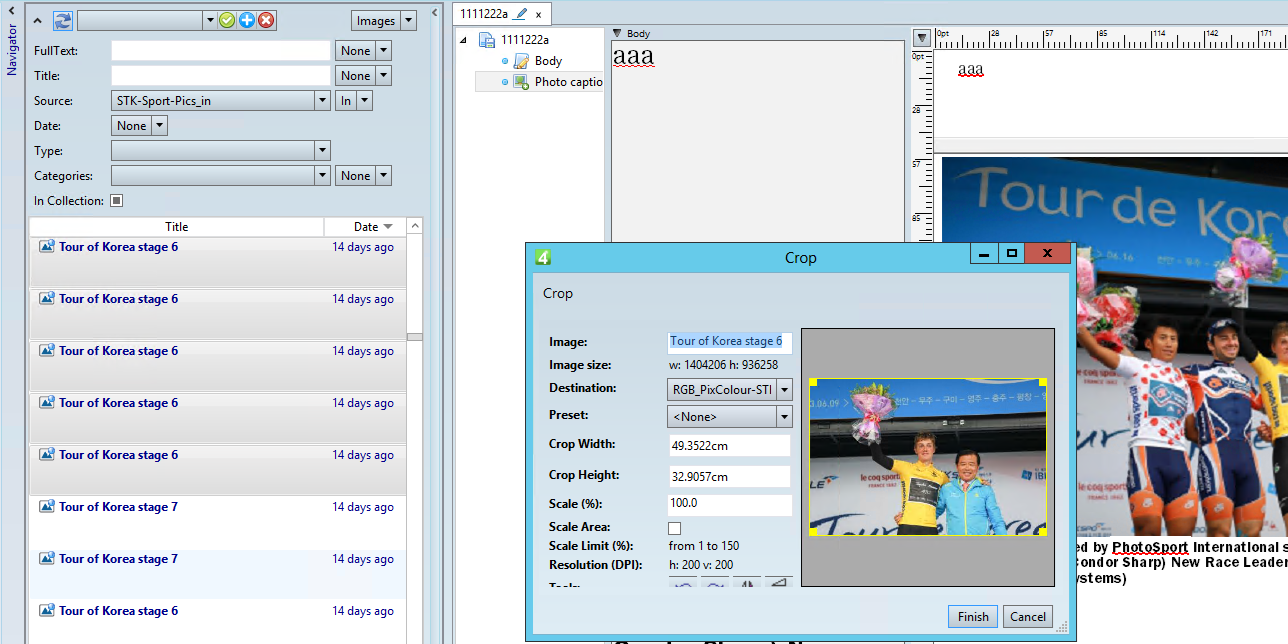
Task: Toggle the Scale Area checkbox
Action: [x=675, y=528]
